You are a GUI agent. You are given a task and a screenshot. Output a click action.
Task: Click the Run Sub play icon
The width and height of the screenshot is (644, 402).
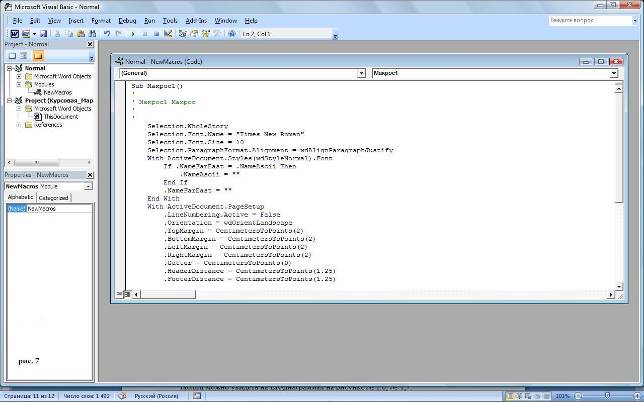pos(133,34)
